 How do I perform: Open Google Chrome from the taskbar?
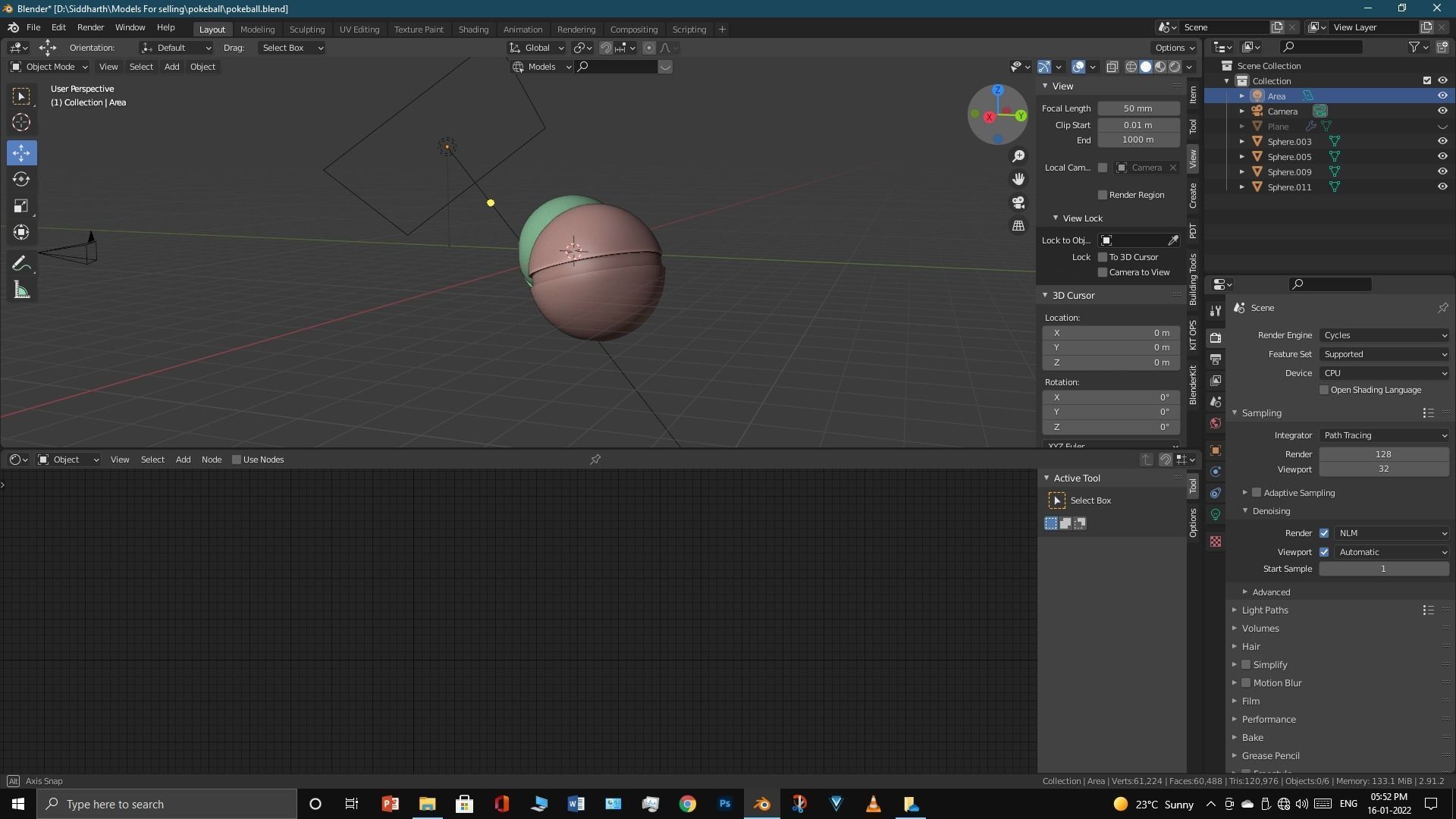[688, 804]
